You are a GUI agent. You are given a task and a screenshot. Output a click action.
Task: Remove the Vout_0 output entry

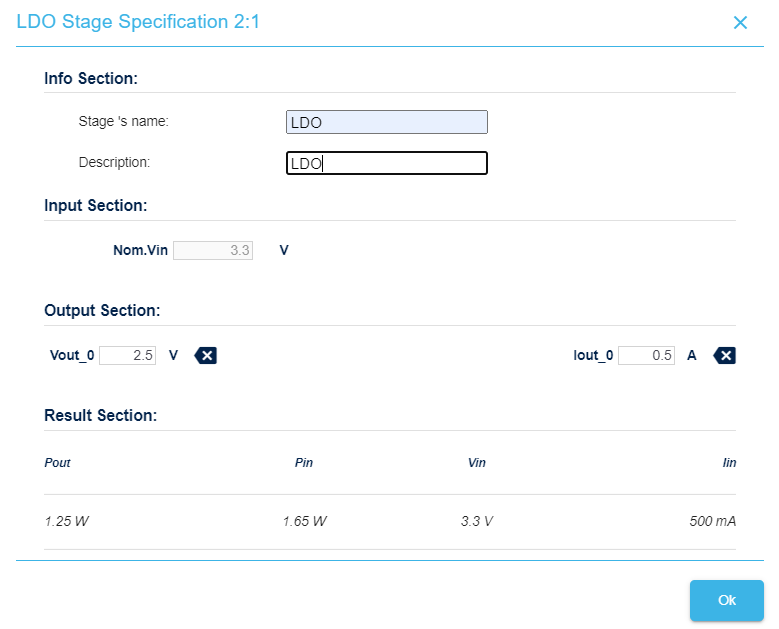(205, 355)
